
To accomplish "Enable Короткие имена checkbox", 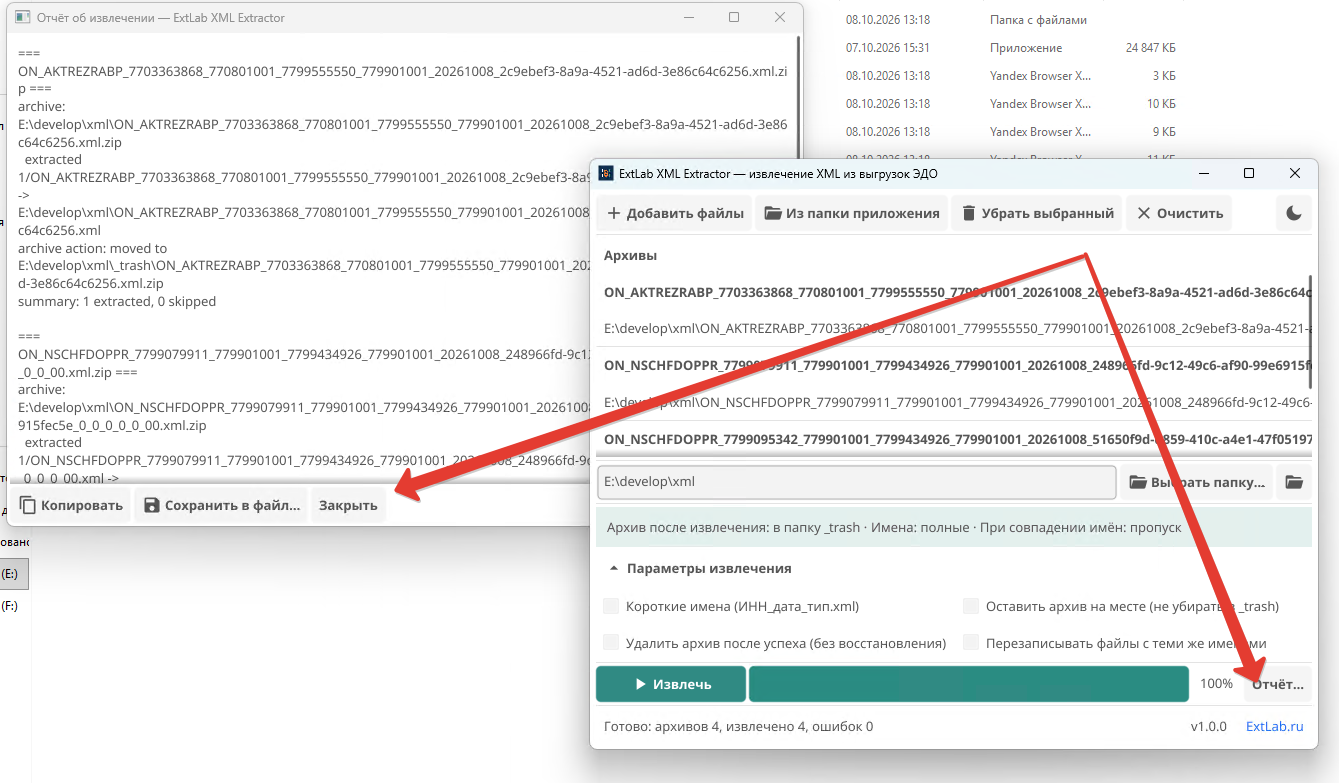I will [x=611, y=606].
